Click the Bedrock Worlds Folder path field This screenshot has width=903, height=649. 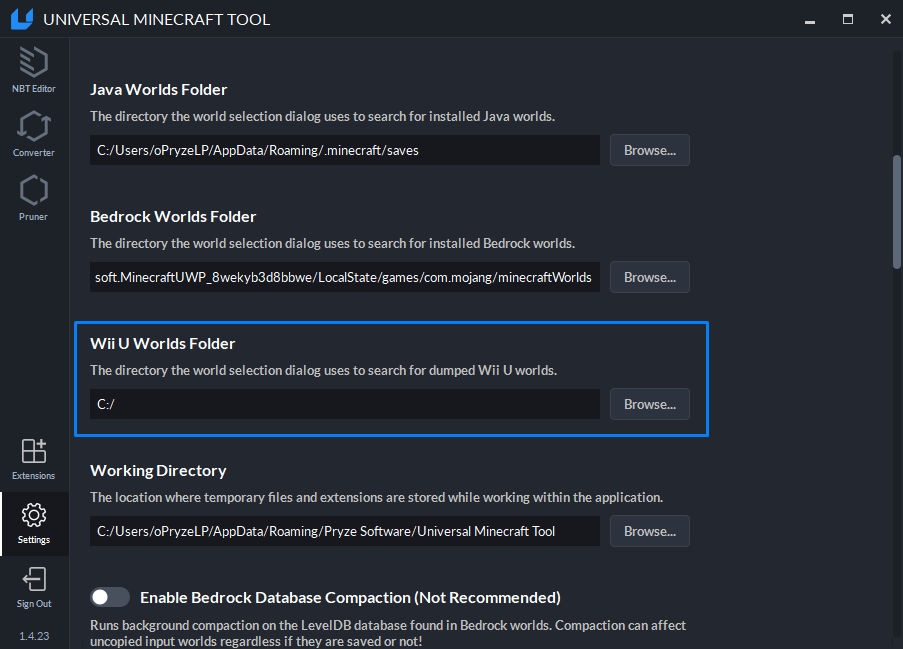(345, 277)
